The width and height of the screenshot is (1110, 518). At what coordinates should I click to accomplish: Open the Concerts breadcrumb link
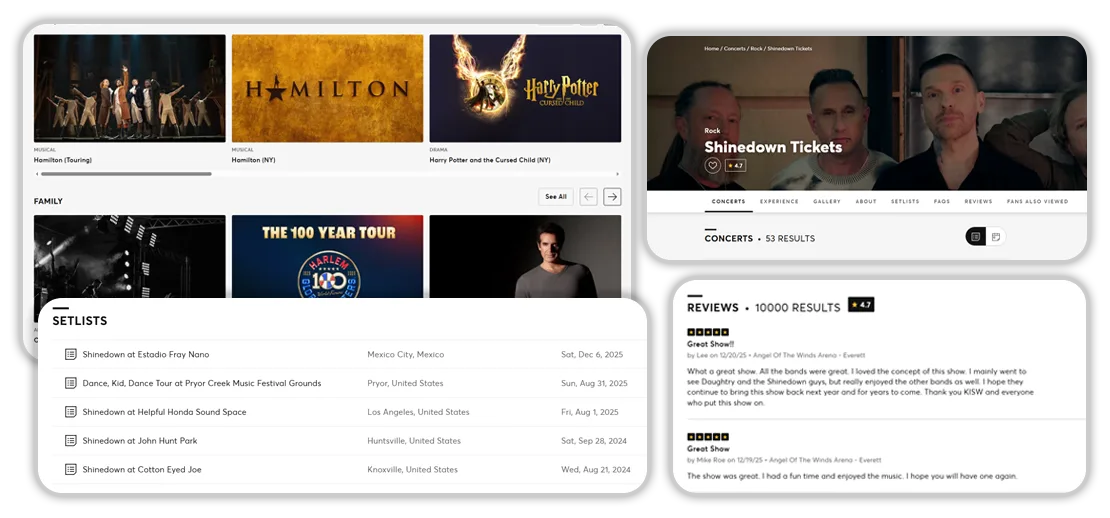pos(735,49)
